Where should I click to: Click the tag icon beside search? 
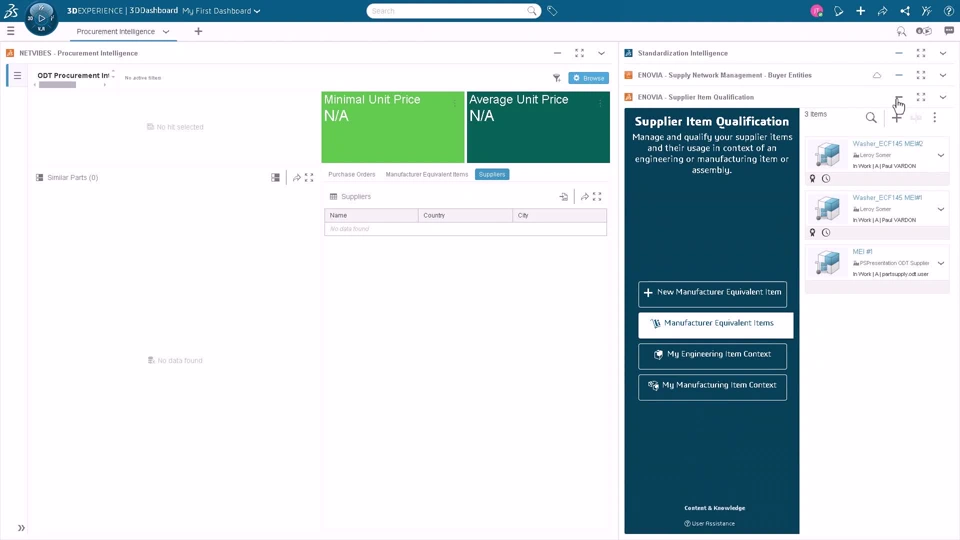pyautogui.click(x=552, y=11)
